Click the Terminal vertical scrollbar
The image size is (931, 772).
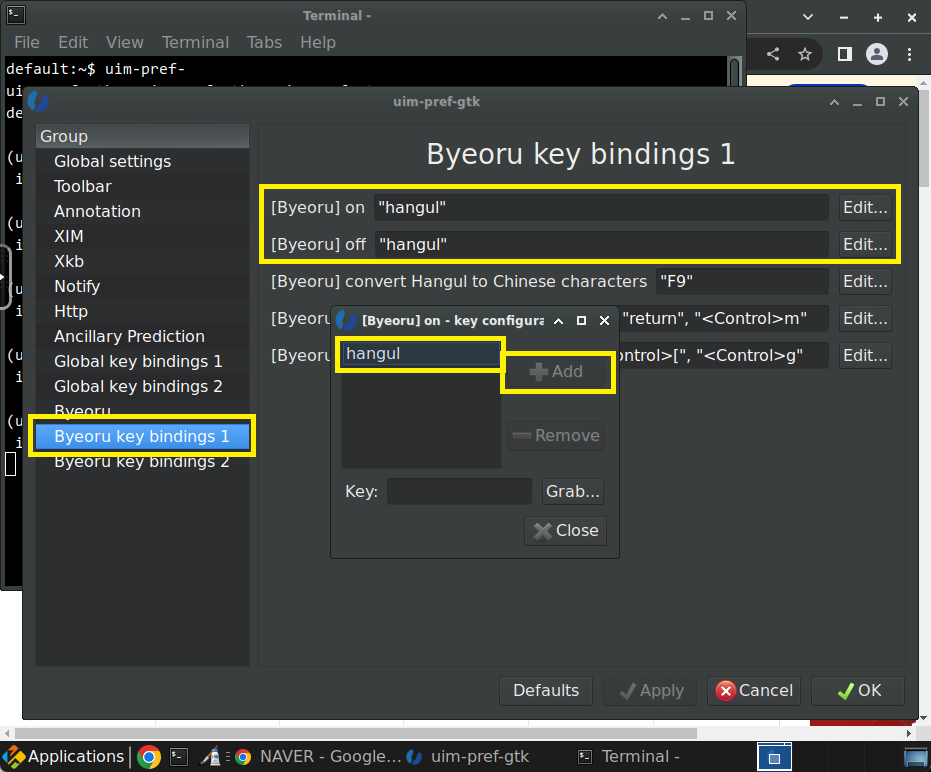(735, 72)
